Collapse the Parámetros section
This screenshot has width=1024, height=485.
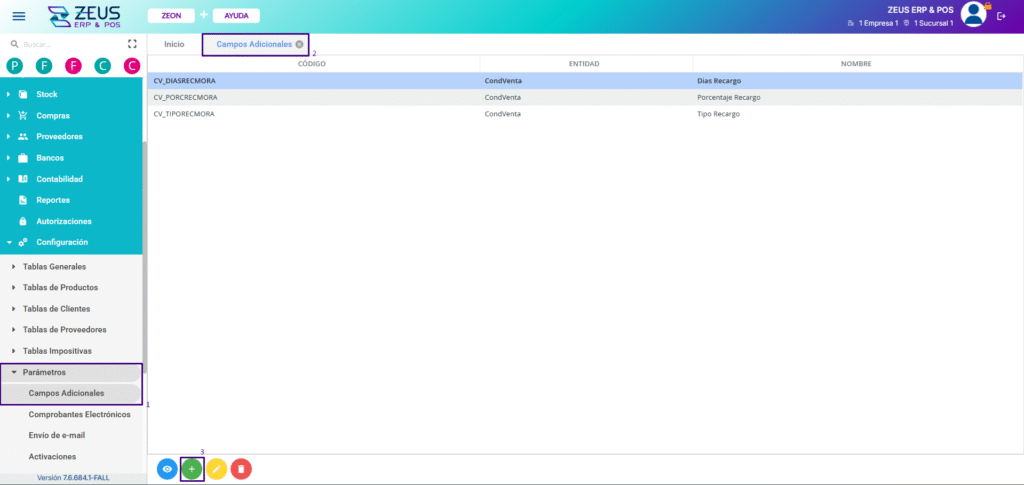coord(44,372)
